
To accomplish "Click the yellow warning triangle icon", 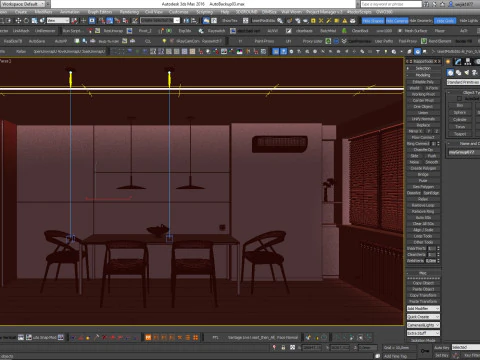I will click(x=345, y=21).
